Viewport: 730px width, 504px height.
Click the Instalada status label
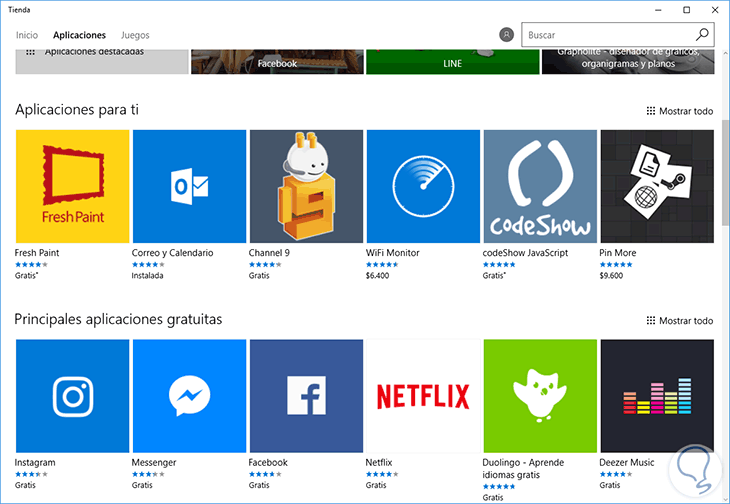(x=147, y=276)
